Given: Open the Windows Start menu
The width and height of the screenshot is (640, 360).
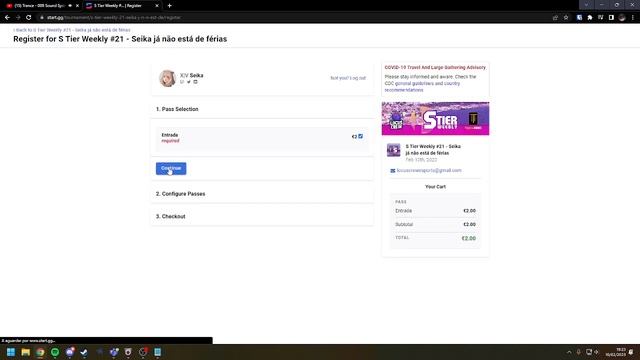Looking at the screenshot, I should [x=11, y=352].
